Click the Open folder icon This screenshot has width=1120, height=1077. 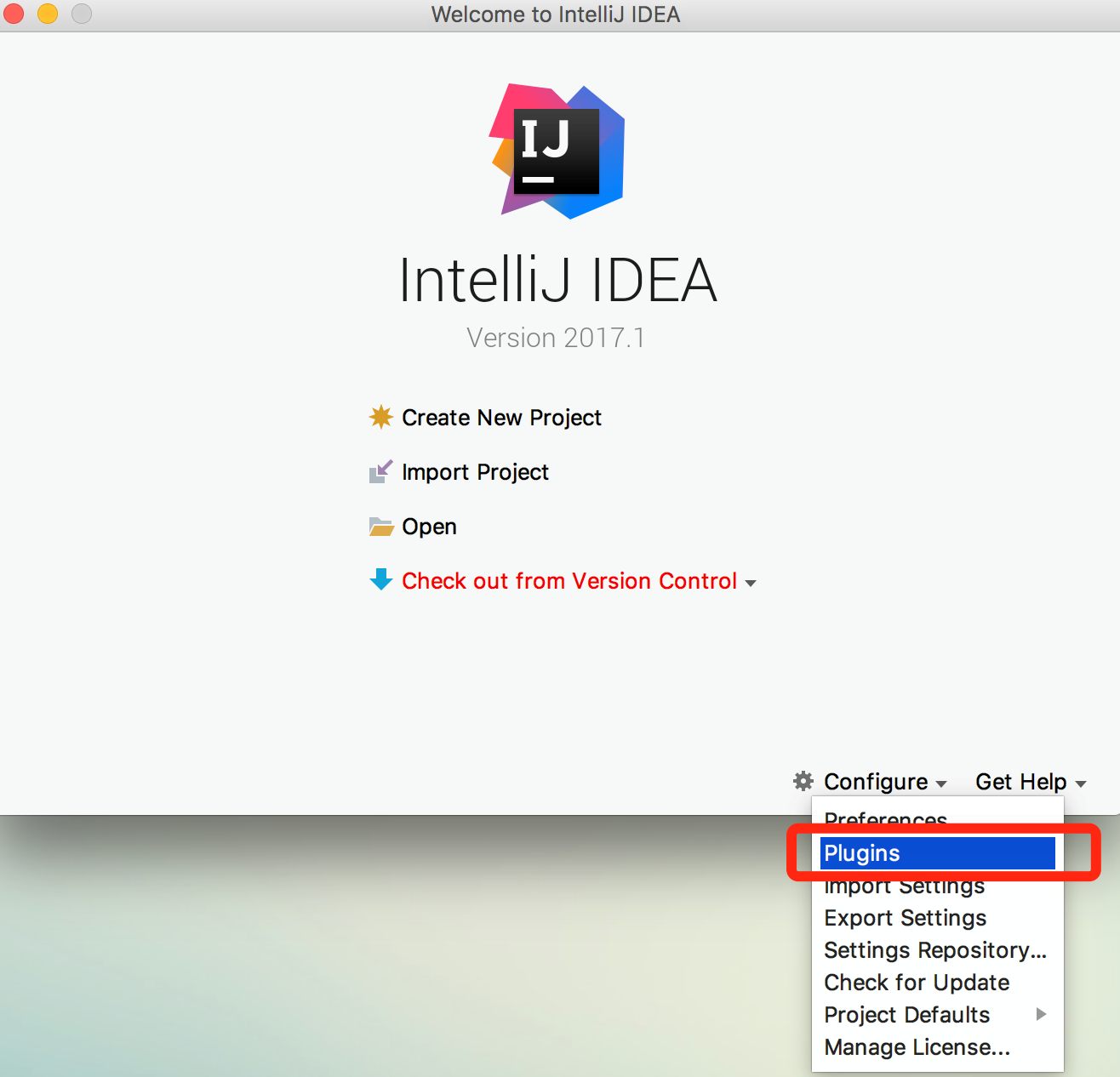[380, 527]
